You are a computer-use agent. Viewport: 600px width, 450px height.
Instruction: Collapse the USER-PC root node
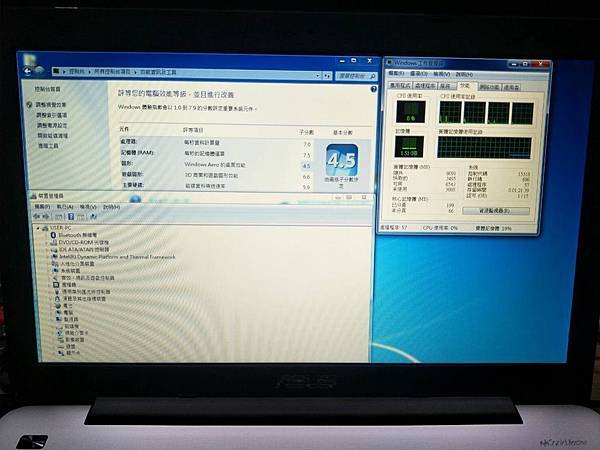click(38, 228)
